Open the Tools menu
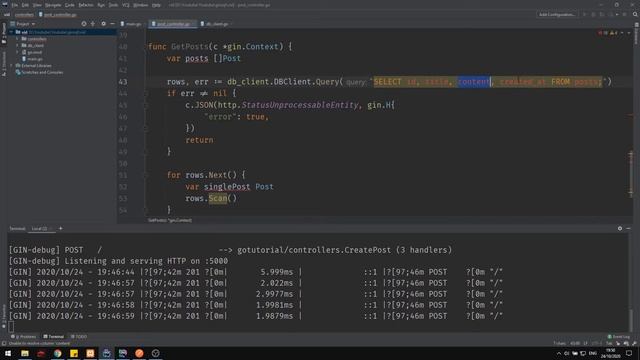 [x=113, y=5]
